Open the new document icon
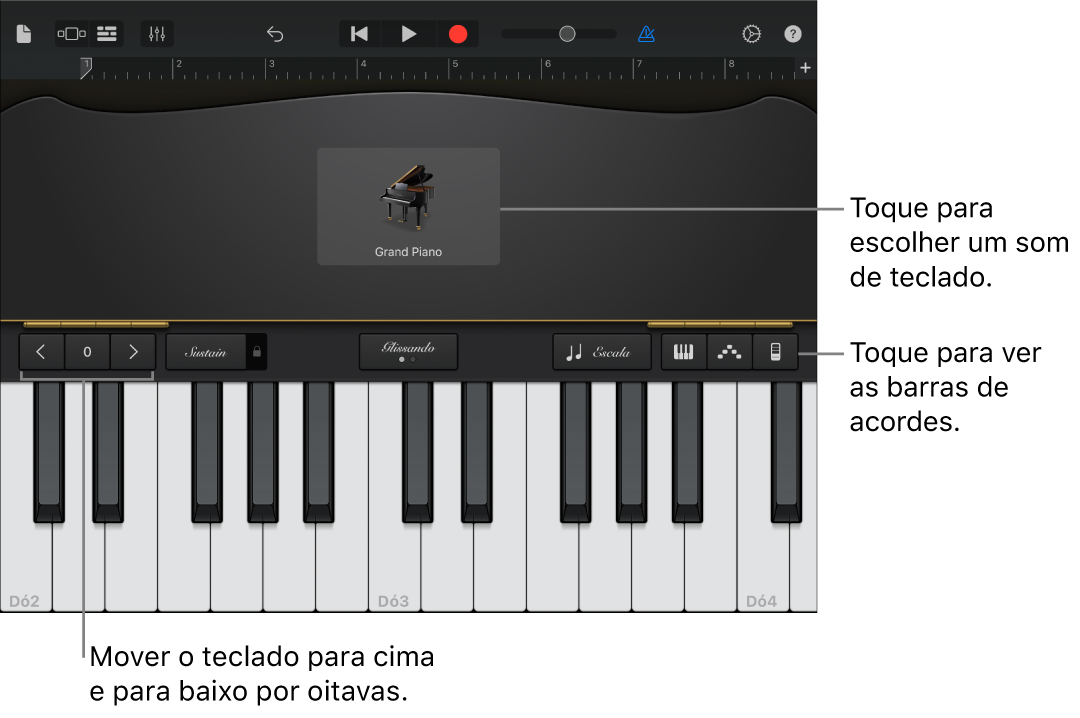Screen dimensions: 1080x718 [23, 33]
